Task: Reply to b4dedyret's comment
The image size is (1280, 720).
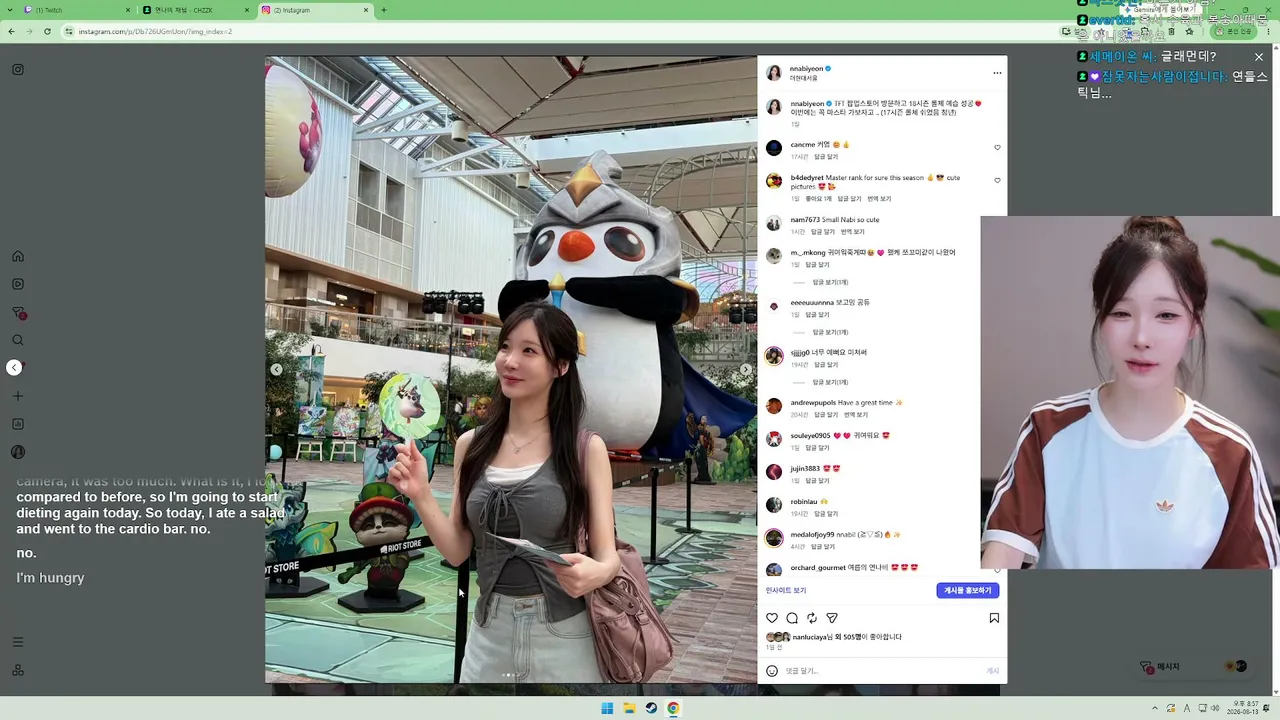Action: tap(849, 199)
